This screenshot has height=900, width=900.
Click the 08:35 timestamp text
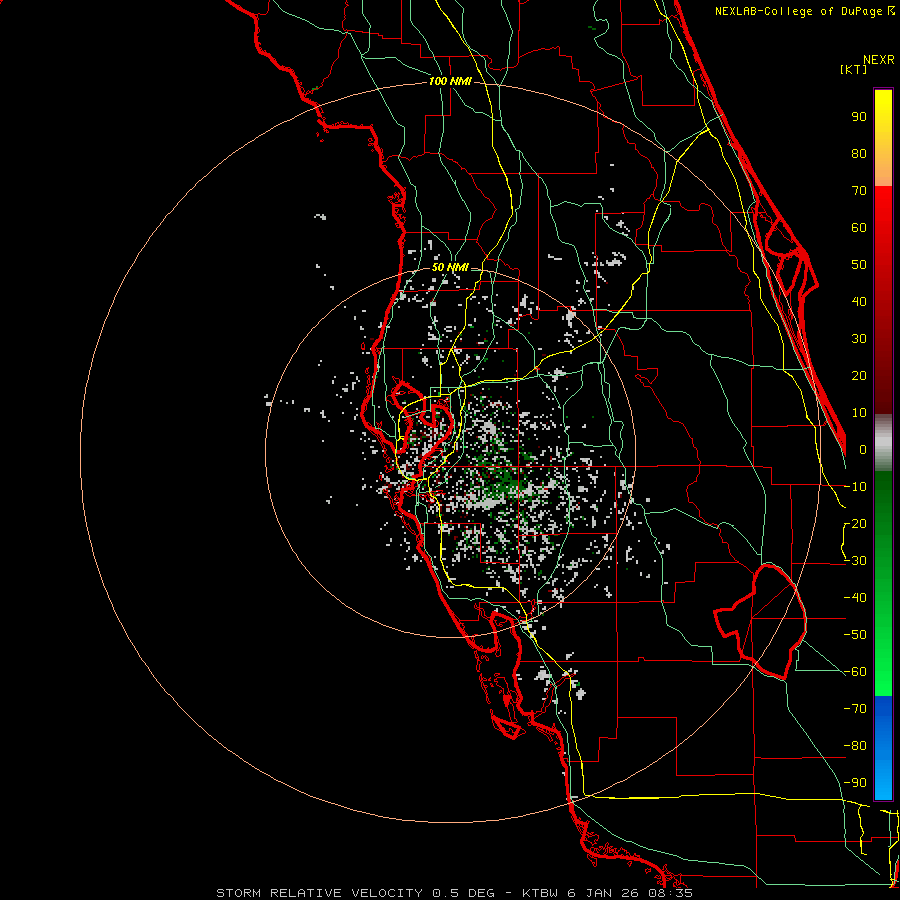[670, 893]
